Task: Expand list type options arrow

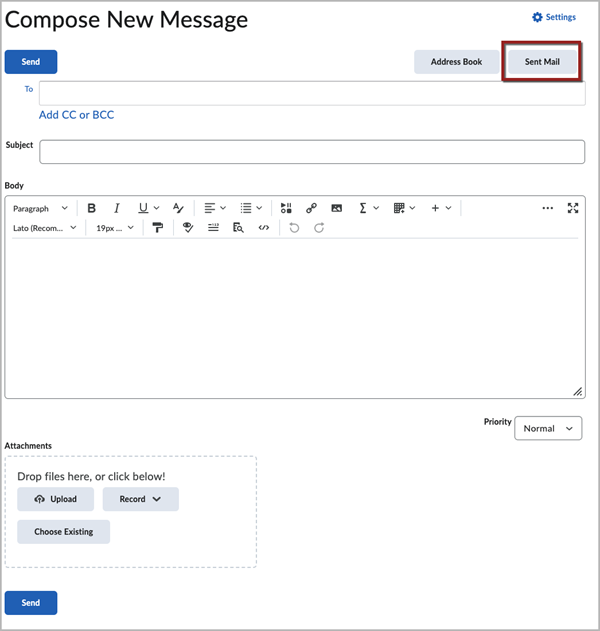Action: pos(259,208)
